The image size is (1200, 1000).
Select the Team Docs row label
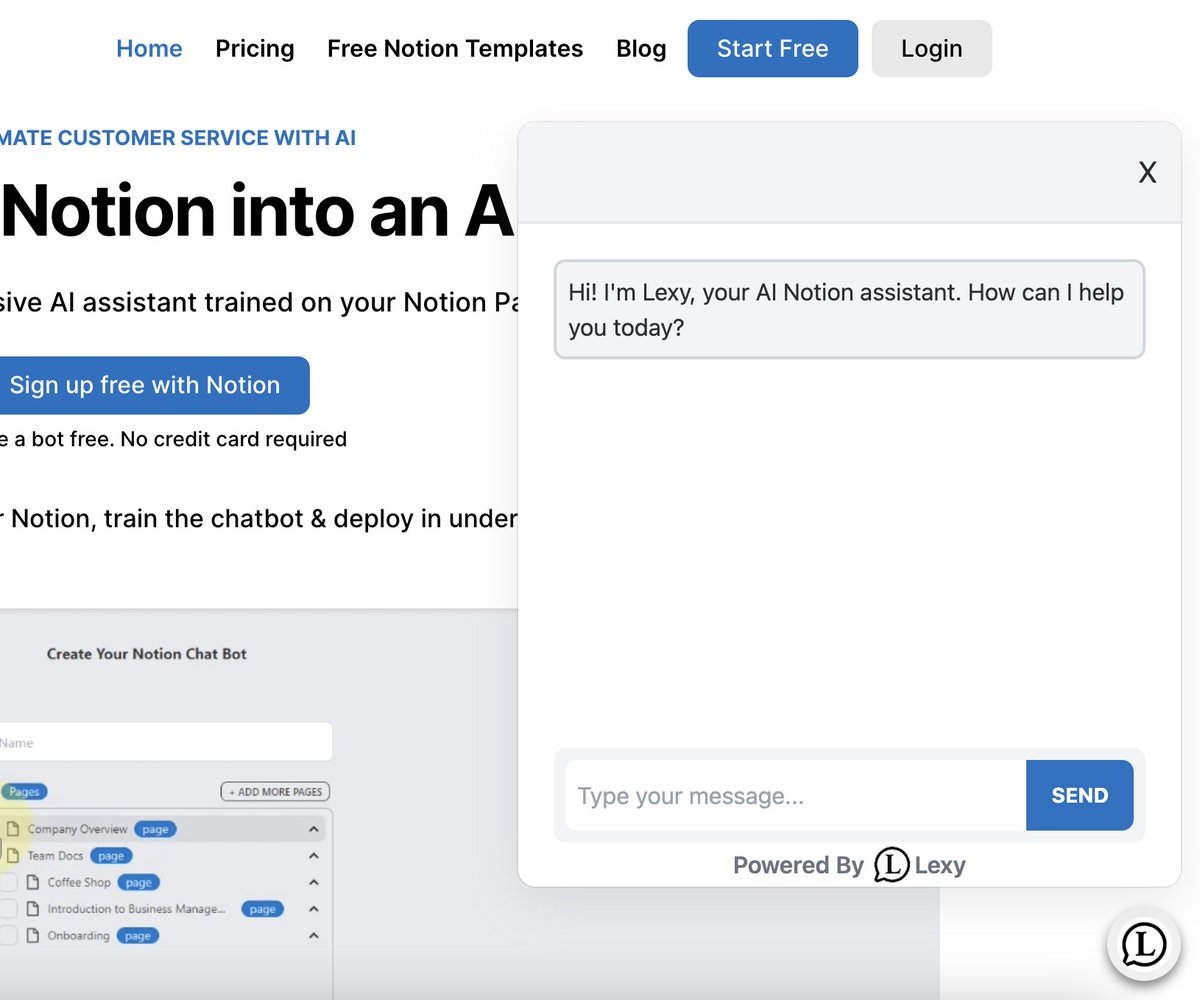click(x=55, y=856)
